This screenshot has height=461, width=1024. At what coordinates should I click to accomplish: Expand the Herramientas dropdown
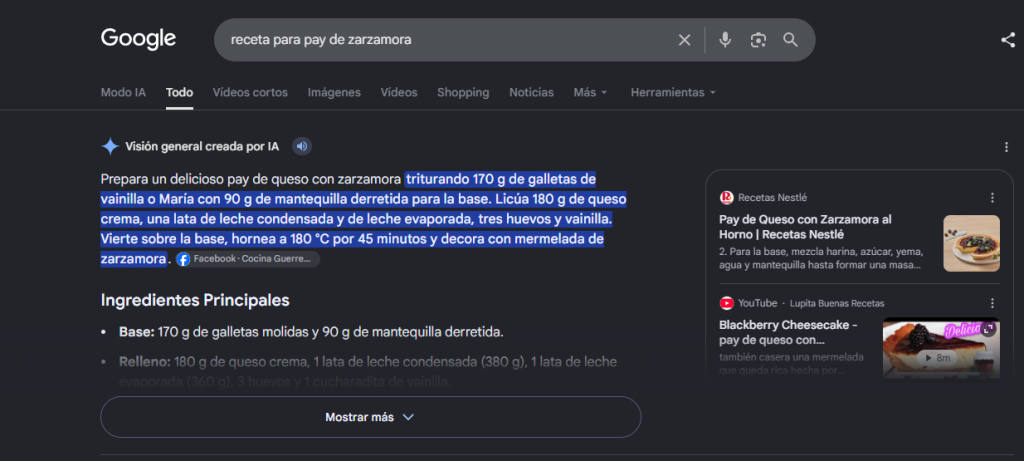coord(673,93)
